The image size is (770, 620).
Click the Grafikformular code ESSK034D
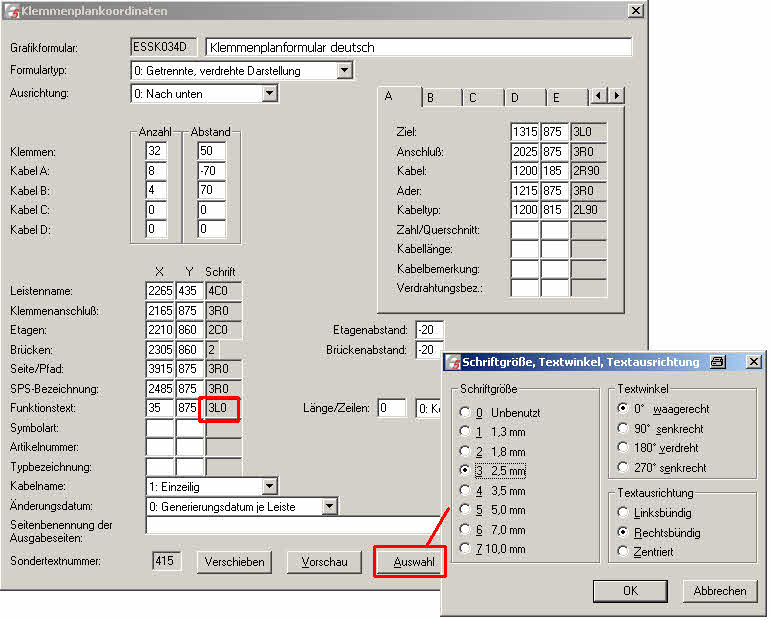pyautogui.click(x=163, y=47)
